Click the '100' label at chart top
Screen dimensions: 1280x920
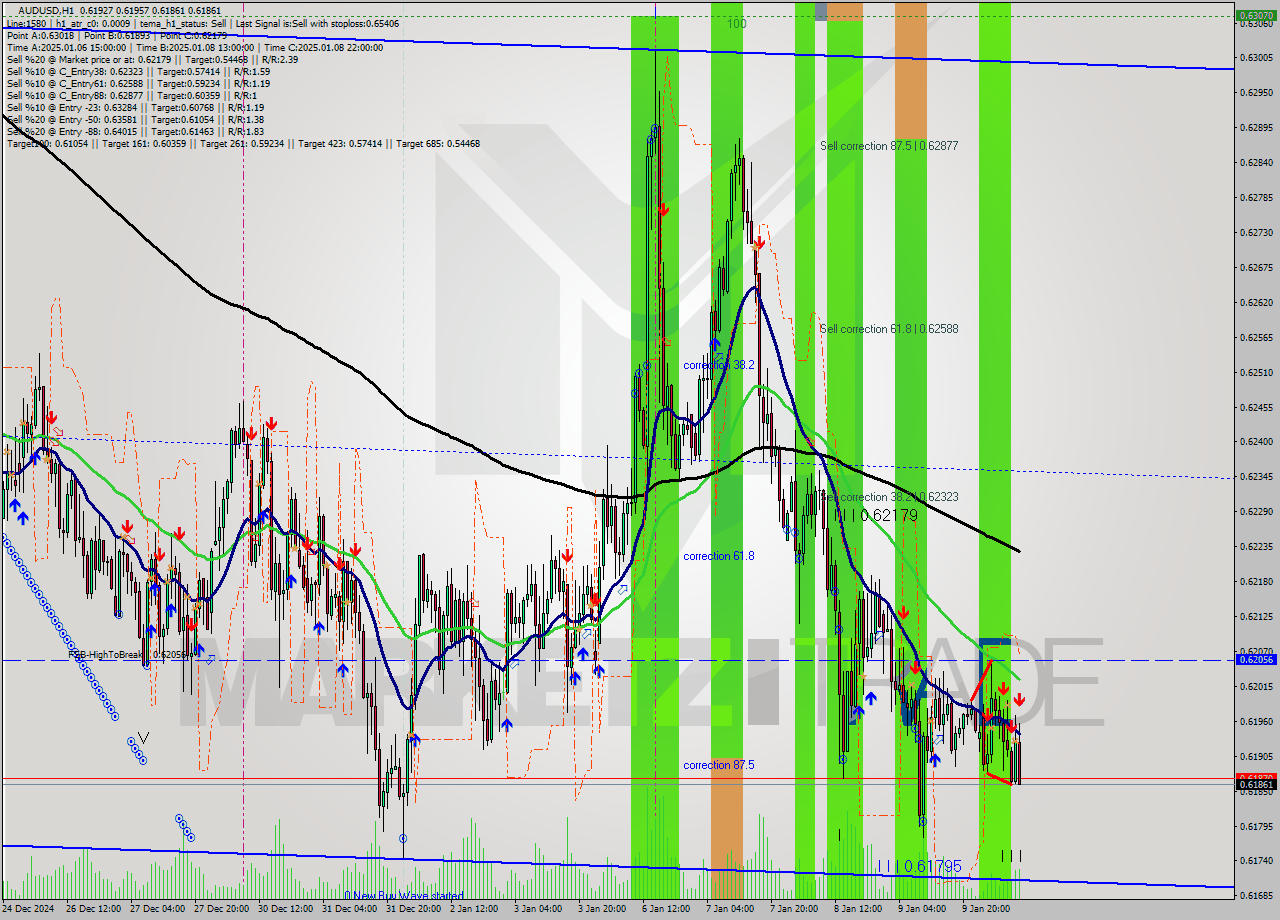pos(736,24)
